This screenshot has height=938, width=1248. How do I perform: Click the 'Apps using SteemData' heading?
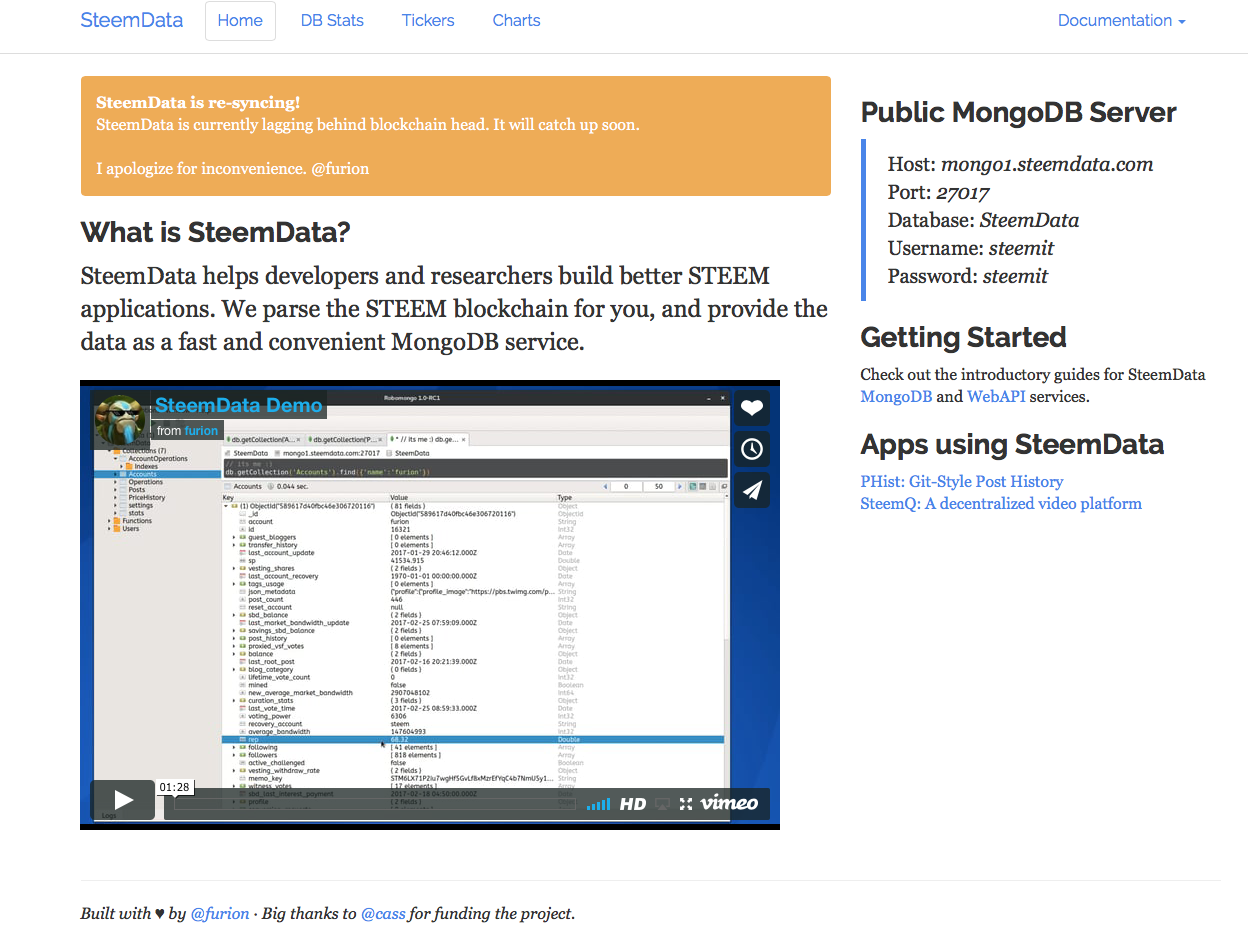click(1012, 444)
